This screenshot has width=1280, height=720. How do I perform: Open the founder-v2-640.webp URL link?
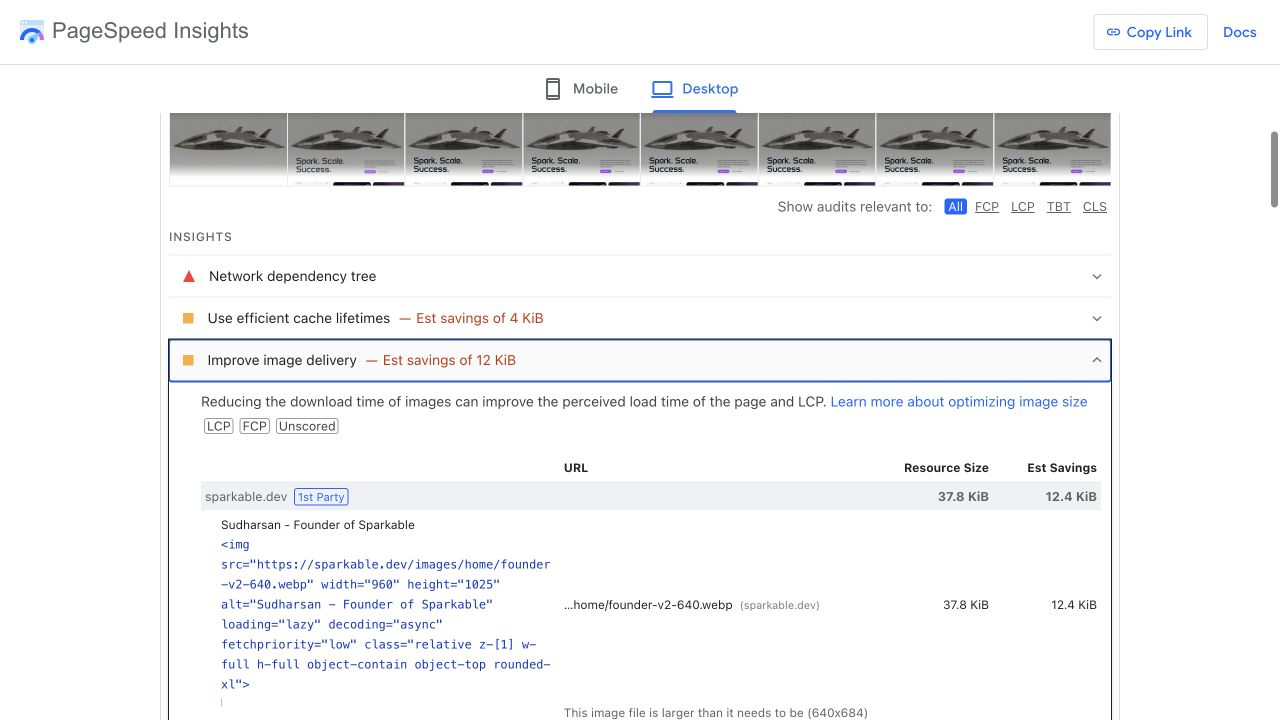point(648,605)
